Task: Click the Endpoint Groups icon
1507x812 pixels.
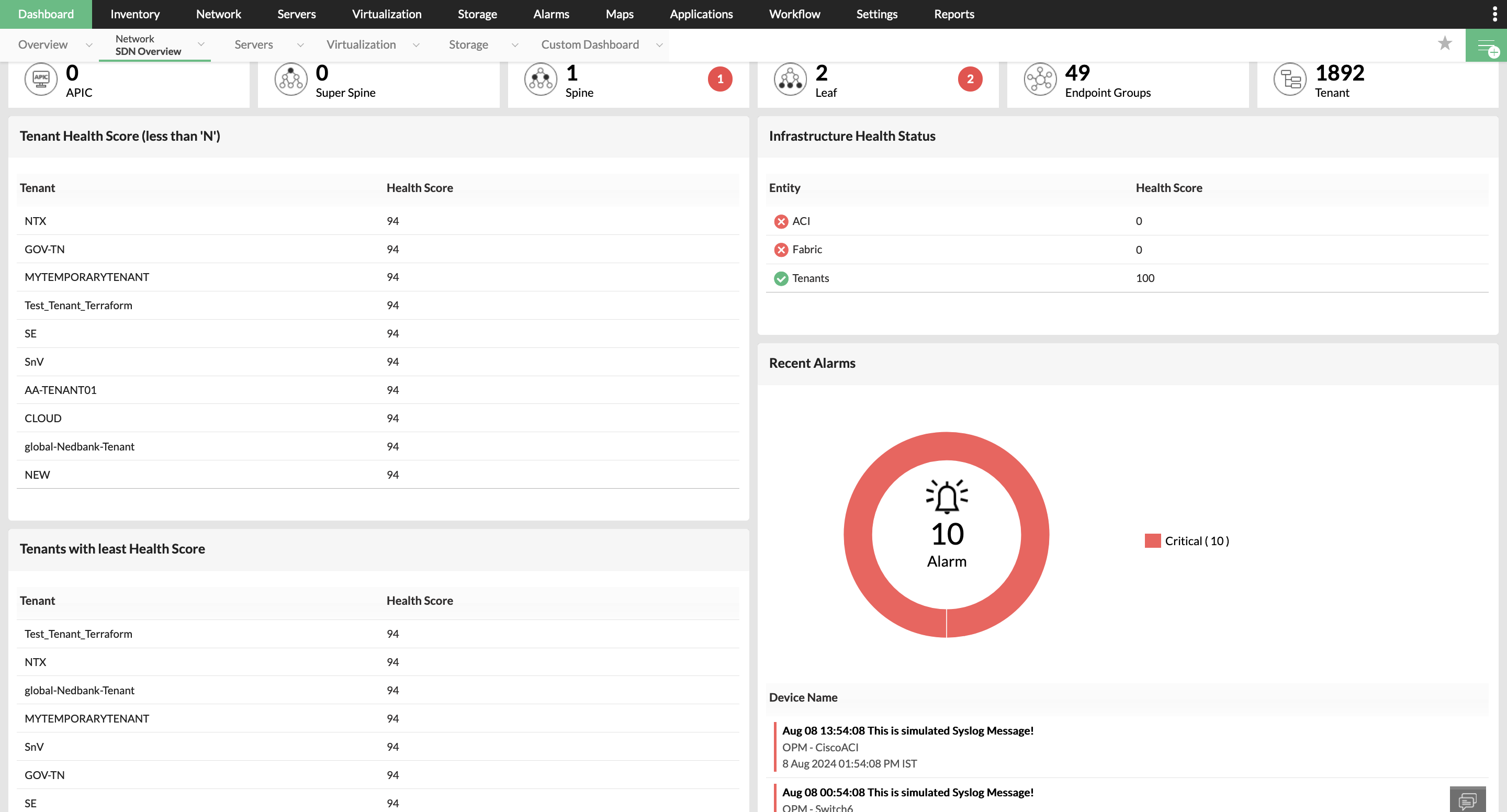Action: click(1040, 80)
